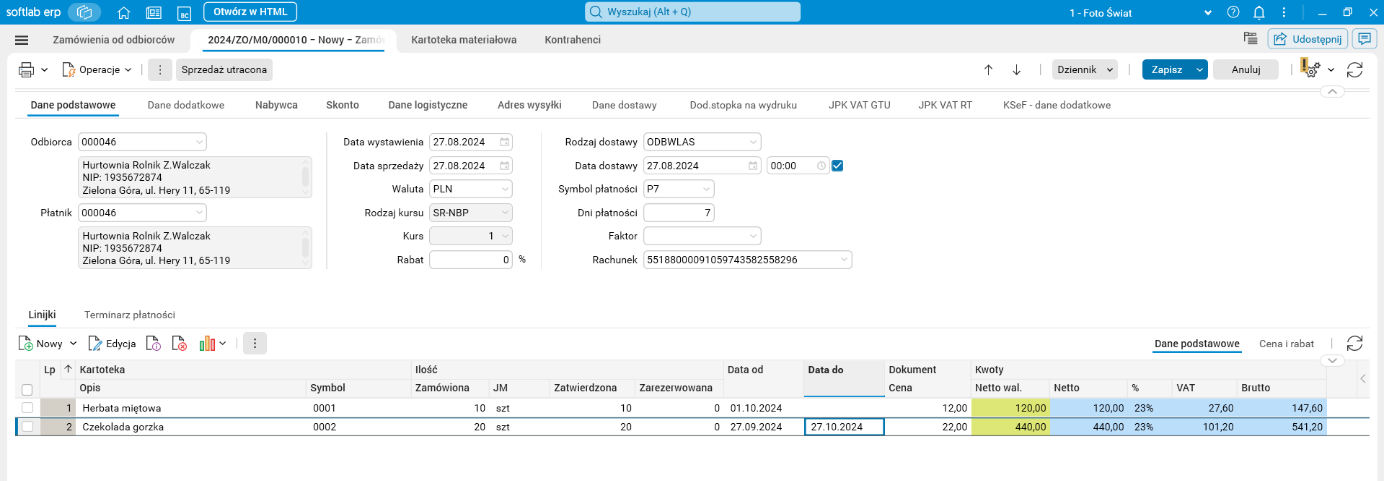
Task: Expand the Płatnik 000046 dropdown
Action: 199,212
